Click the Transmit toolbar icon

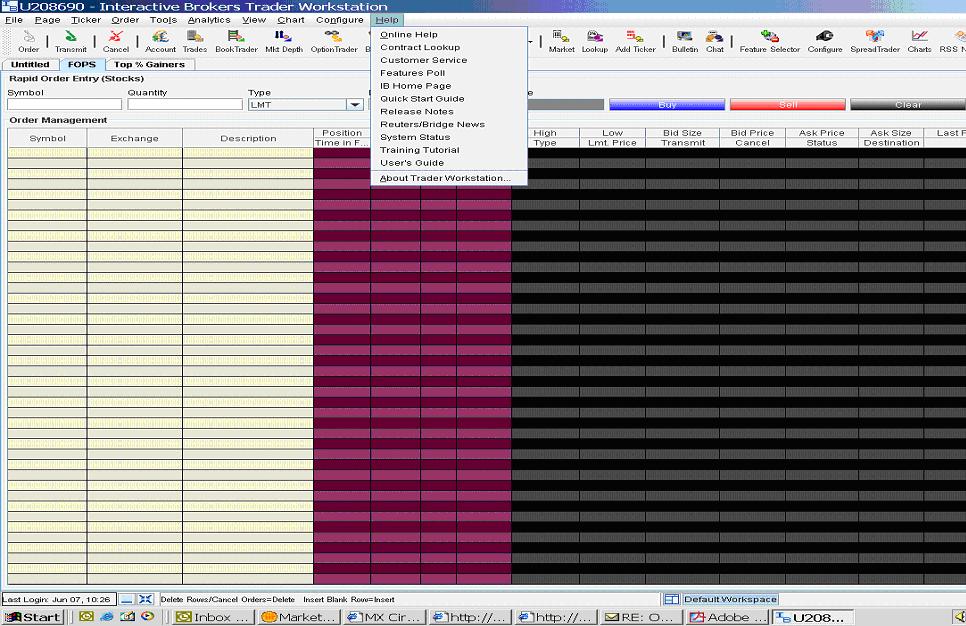click(x=71, y=41)
